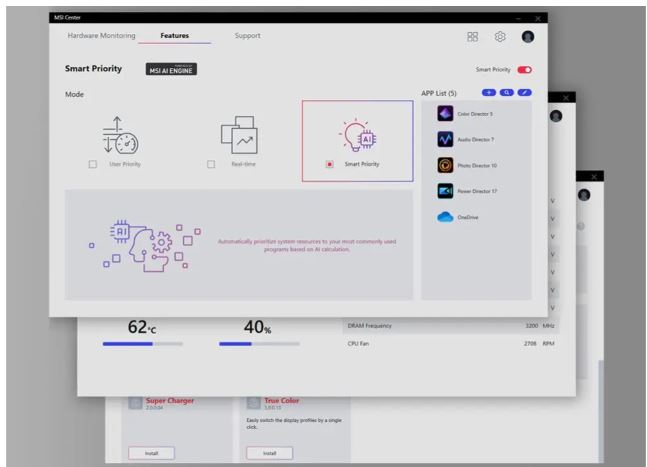Install the Super Charger feature
Image resolution: width=647 pixels, height=467 pixels.
pyautogui.click(x=151, y=453)
